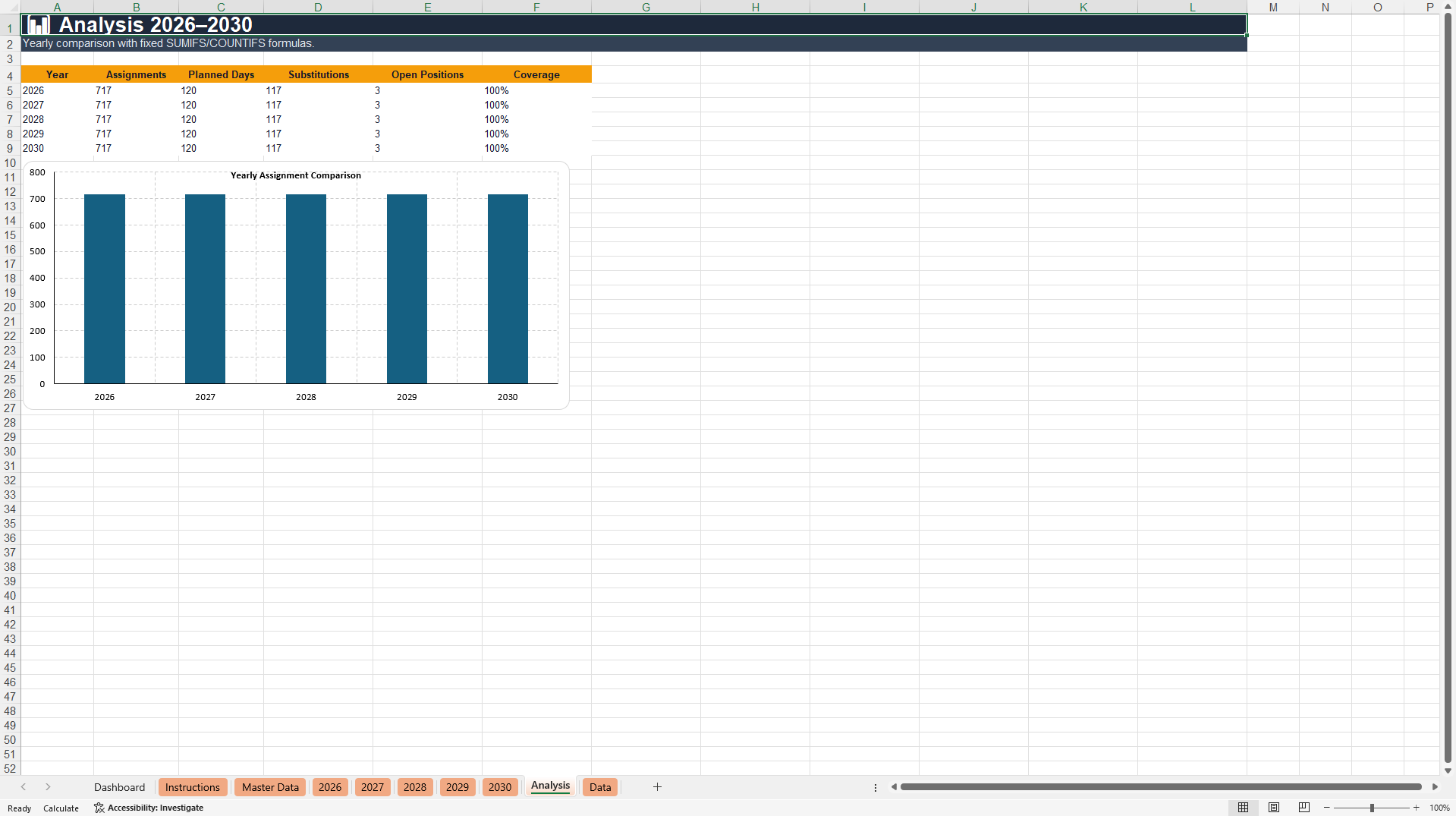Image resolution: width=1456 pixels, height=816 pixels.
Task: Open the Dashboard sheet tab
Action: click(x=119, y=787)
